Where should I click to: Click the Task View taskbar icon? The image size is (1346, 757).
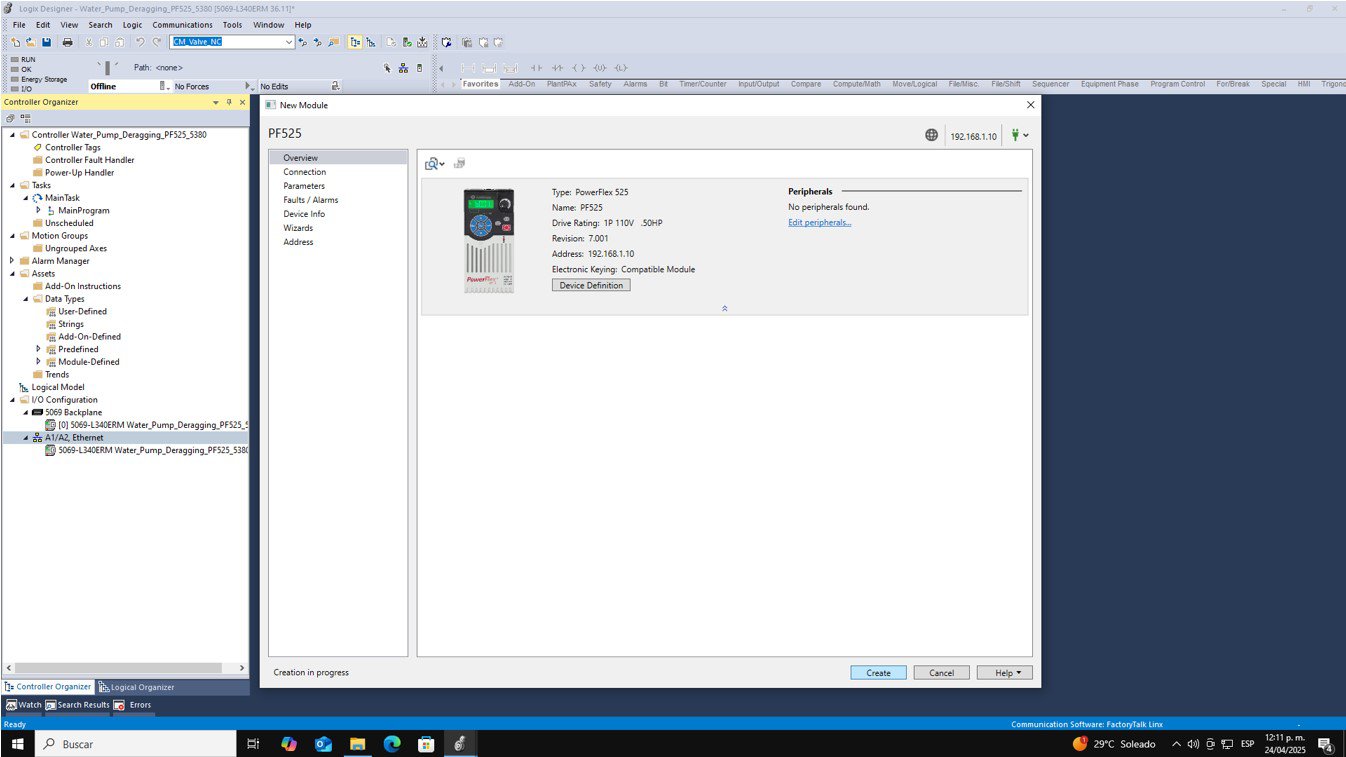coord(253,744)
